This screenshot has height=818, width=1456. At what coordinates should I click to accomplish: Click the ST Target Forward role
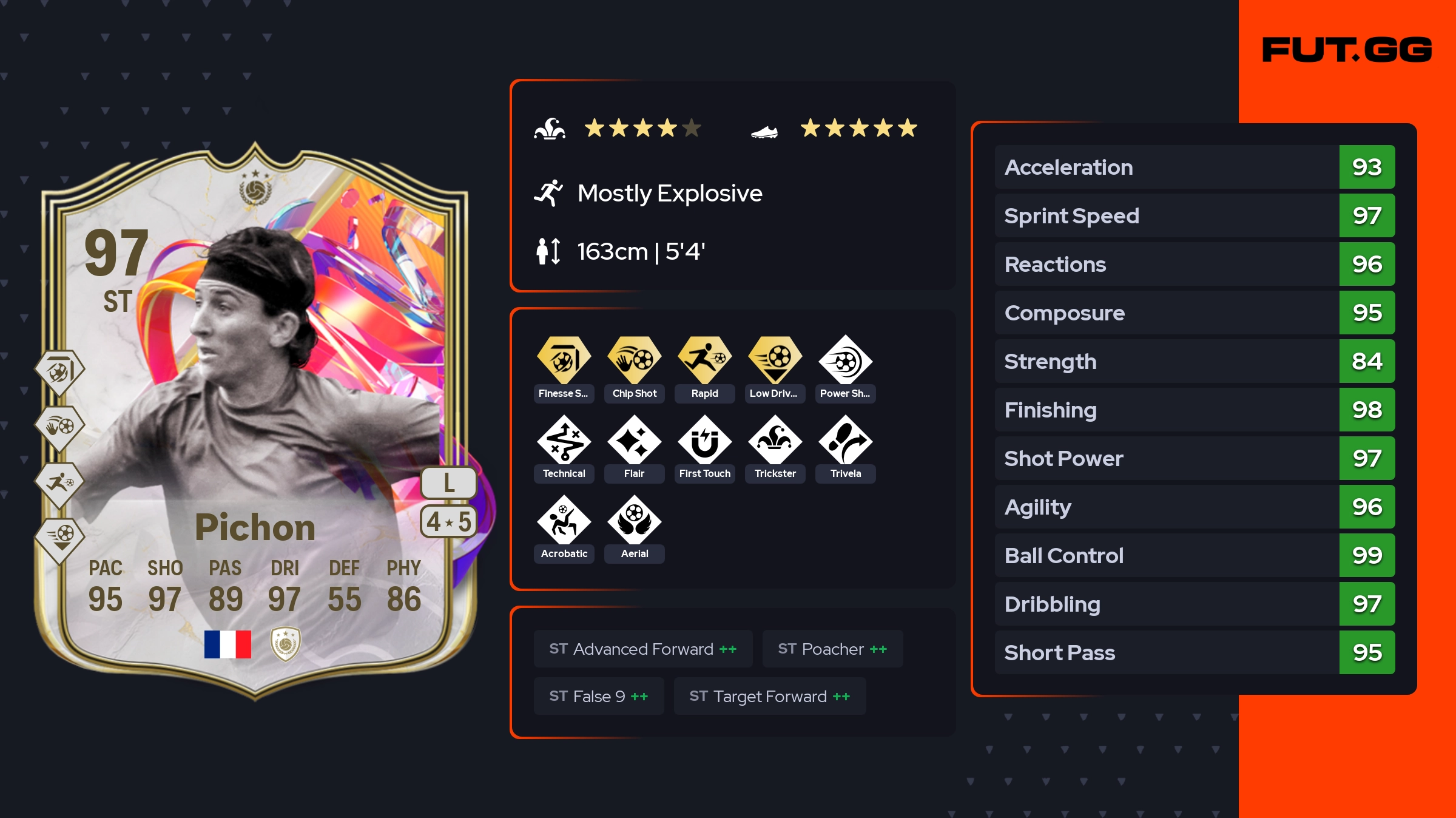click(770, 696)
